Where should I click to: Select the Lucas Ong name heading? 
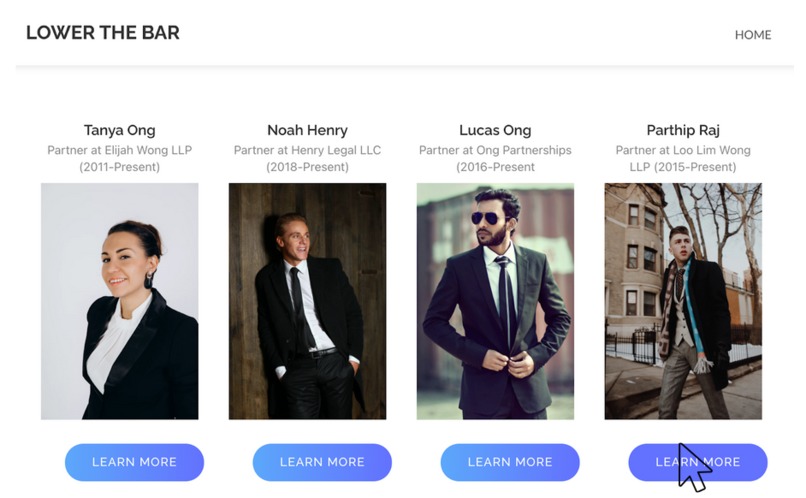tap(495, 131)
